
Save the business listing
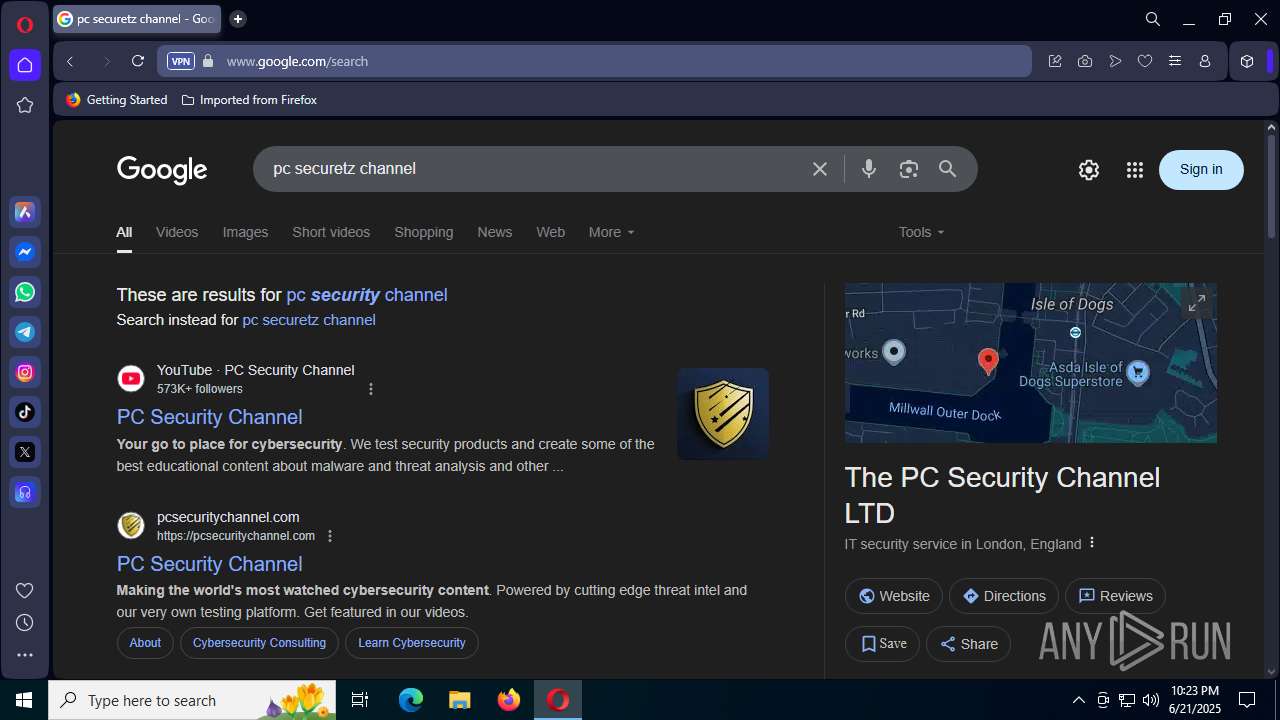tap(882, 644)
